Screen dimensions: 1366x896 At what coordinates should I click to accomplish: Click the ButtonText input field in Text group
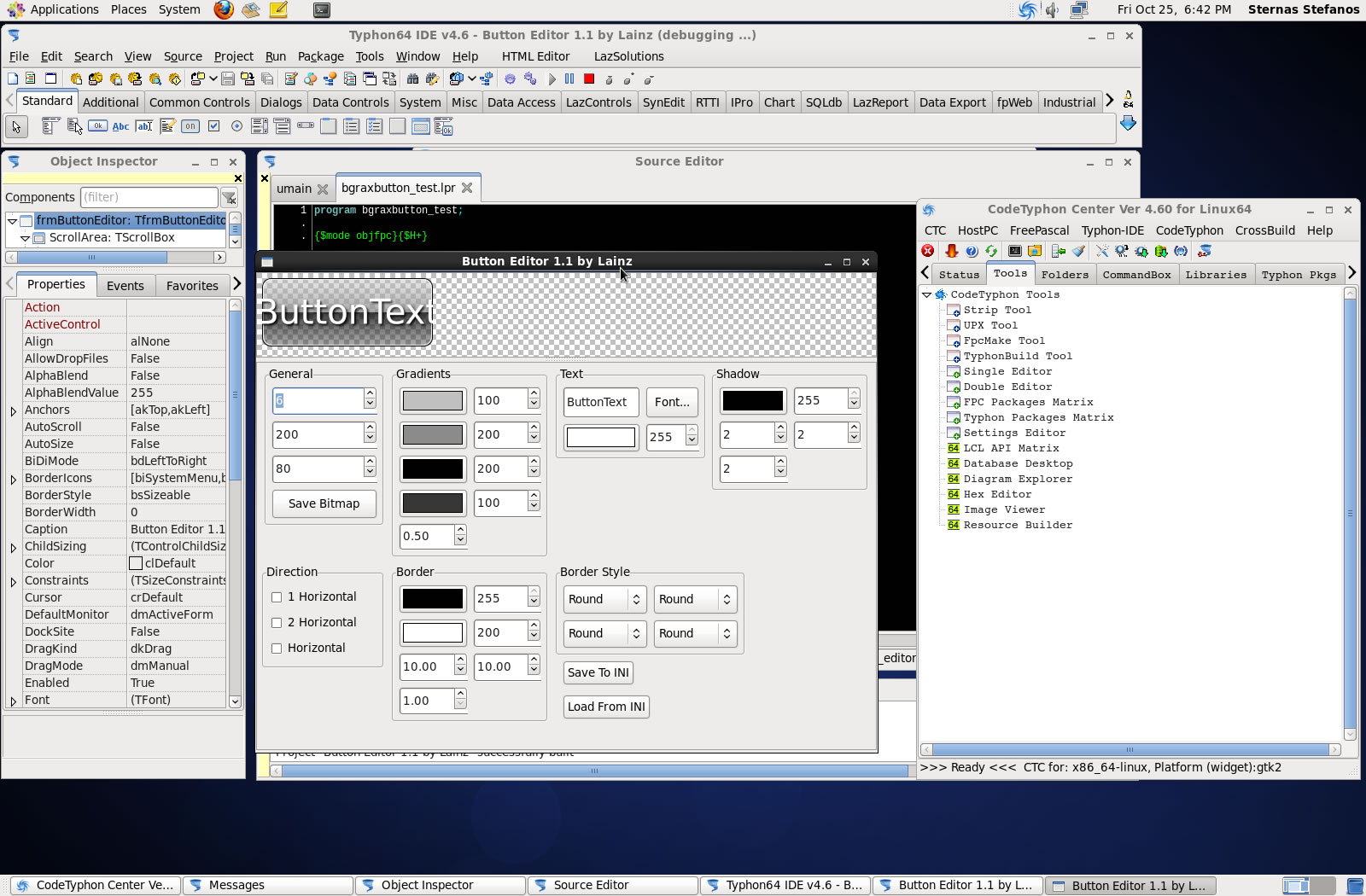(x=601, y=402)
